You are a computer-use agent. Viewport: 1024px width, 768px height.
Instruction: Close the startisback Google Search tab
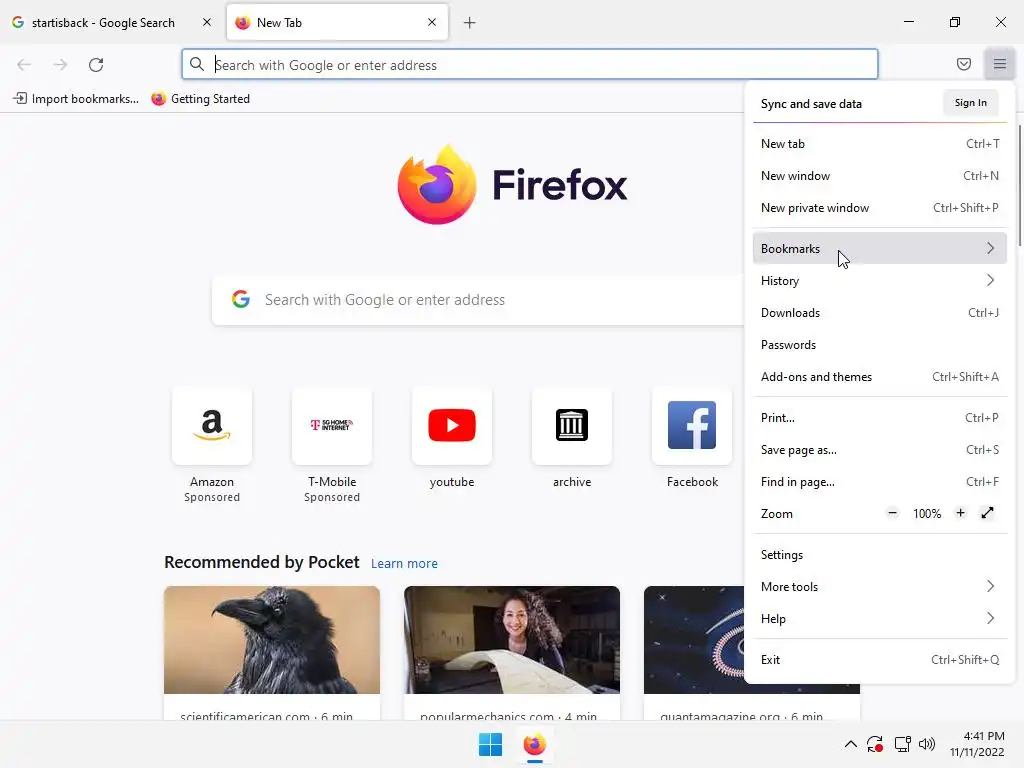coord(207,22)
